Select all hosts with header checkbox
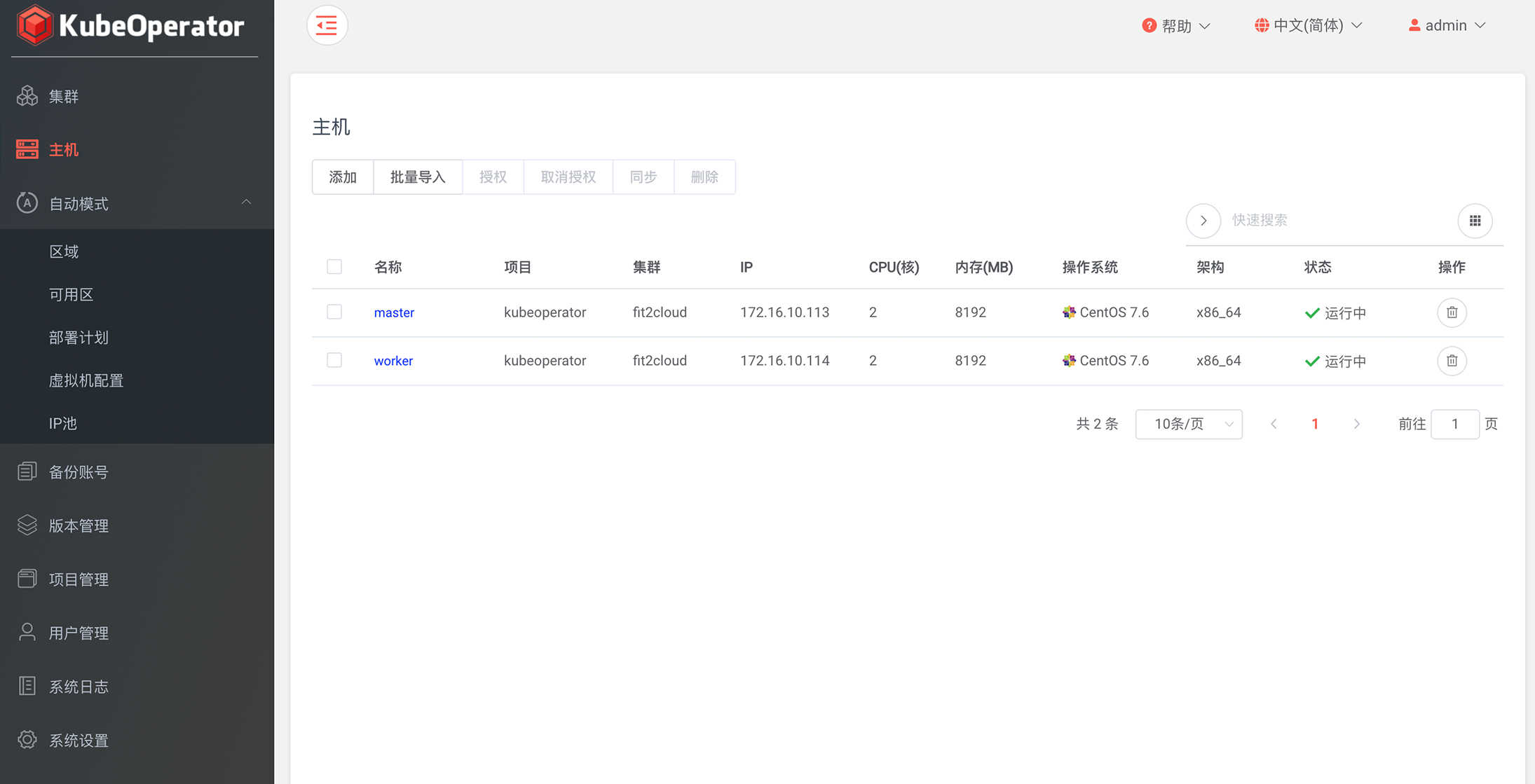The height and width of the screenshot is (784, 1535). coord(334,267)
